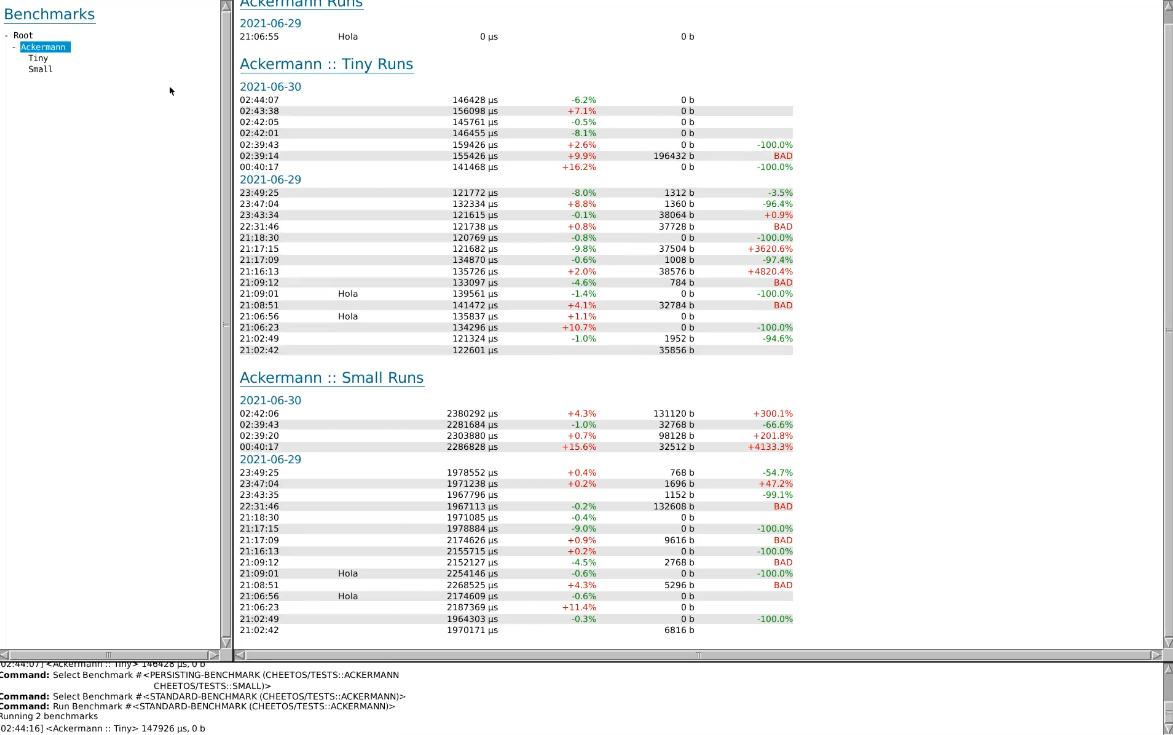
Task: Click up arrow of results vertical scrollbar
Action: (x=1167, y=6)
